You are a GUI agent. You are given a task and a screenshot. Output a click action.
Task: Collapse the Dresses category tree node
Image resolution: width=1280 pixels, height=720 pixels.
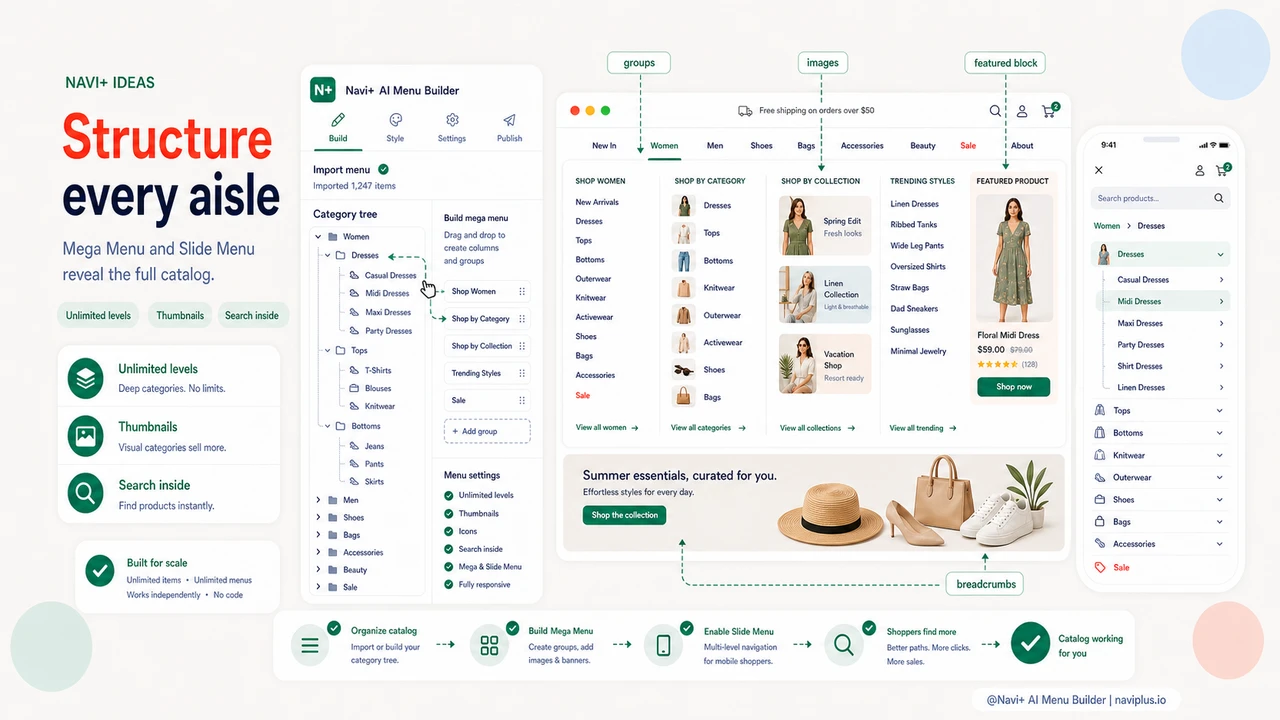[x=327, y=256]
